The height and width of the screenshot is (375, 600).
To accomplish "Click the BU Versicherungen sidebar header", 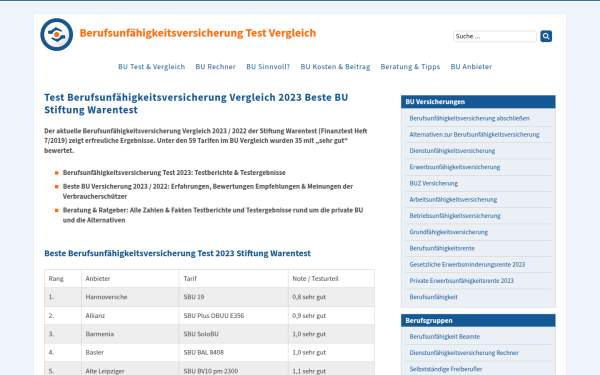I will pyautogui.click(x=478, y=102).
